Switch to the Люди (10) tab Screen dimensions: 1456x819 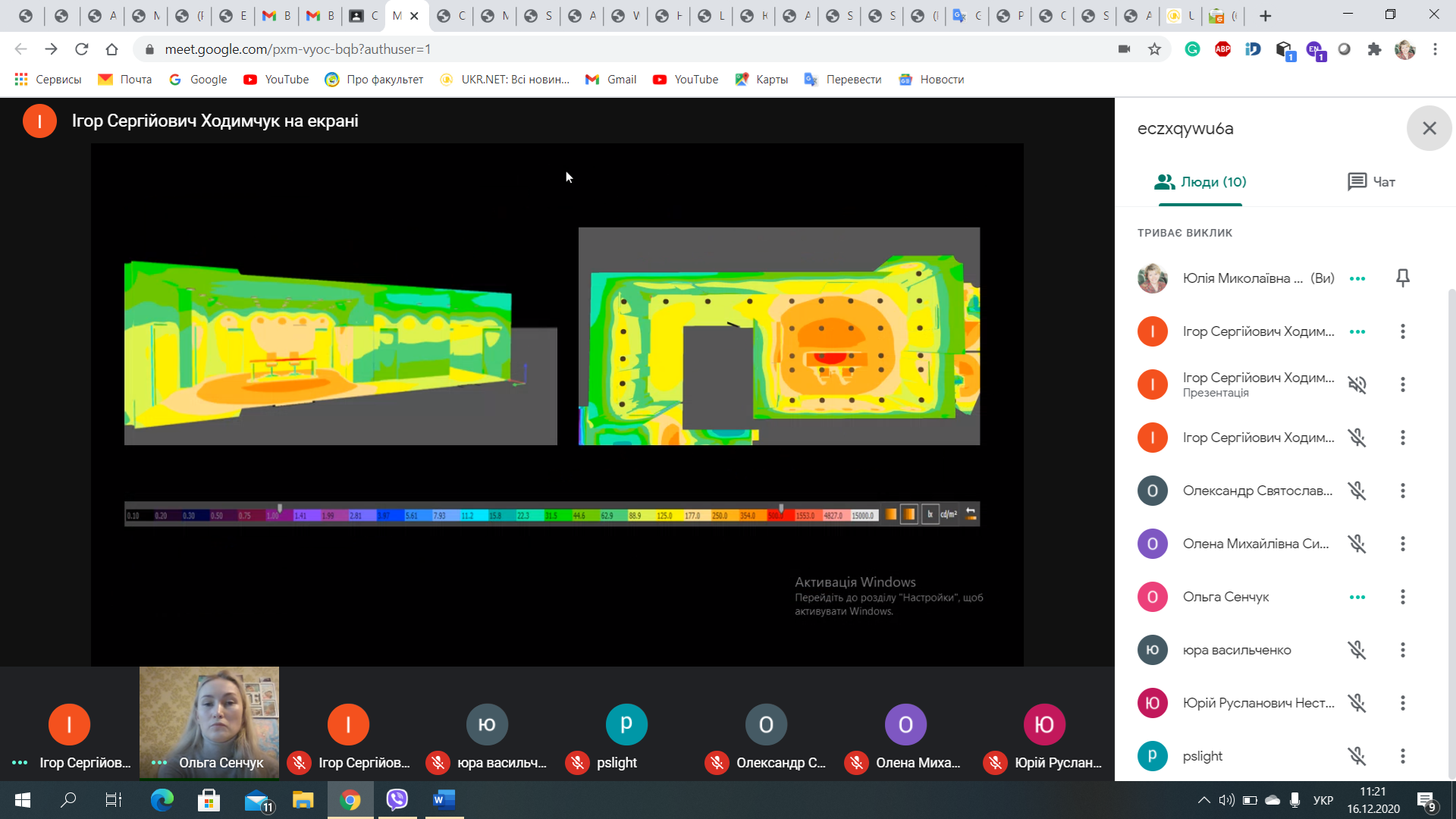pos(1200,182)
